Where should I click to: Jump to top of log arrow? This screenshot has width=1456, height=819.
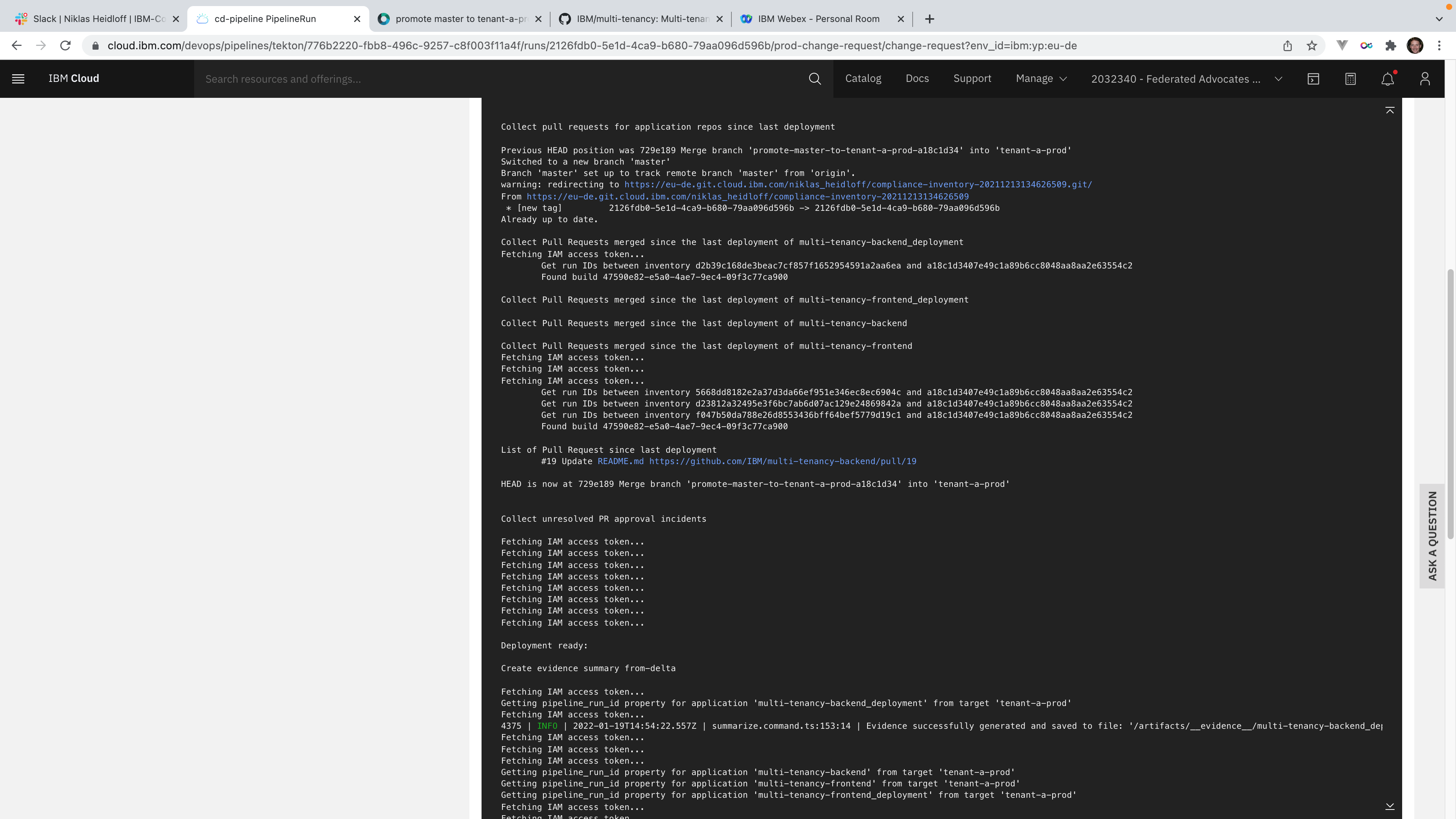[1390, 110]
